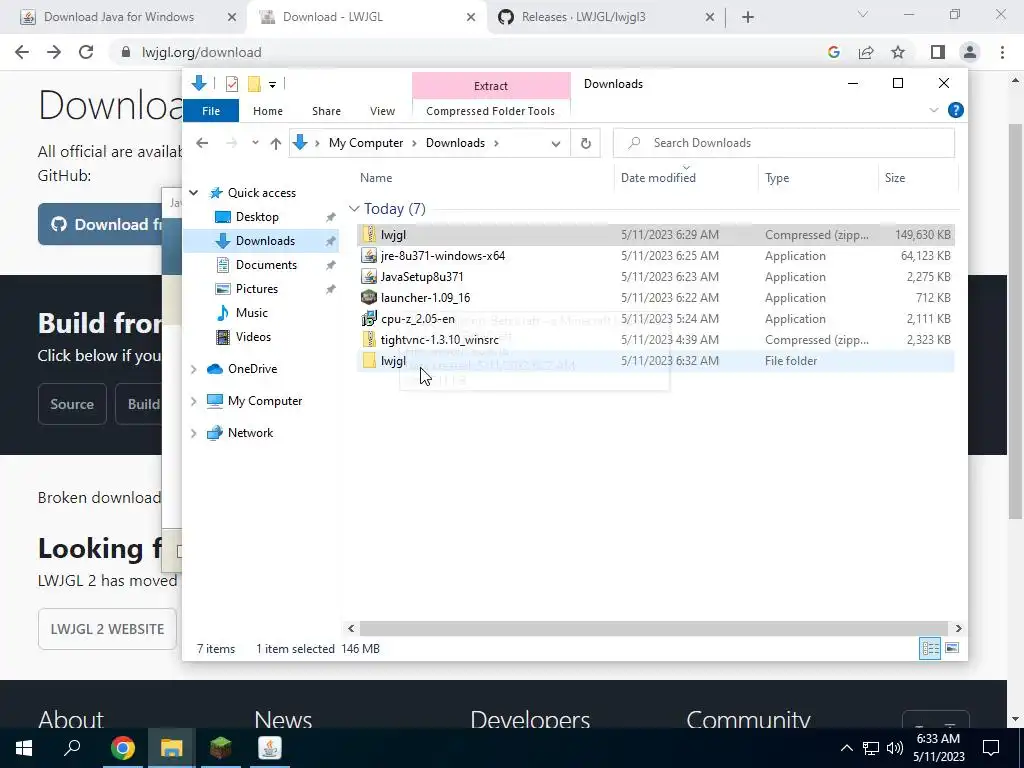Go back in File Explorer
This screenshot has width=1024, height=768.
coord(202,143)
